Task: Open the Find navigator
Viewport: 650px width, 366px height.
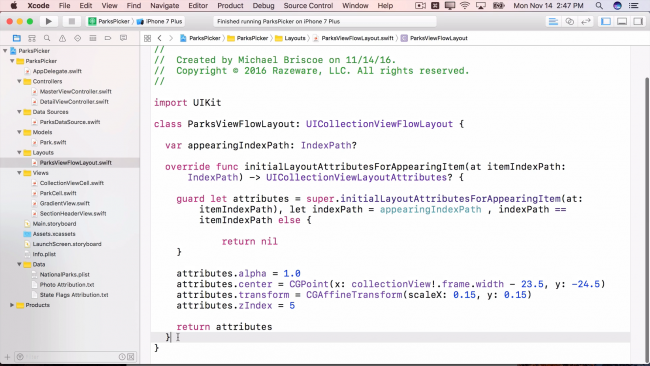Action: click(47, 38)
